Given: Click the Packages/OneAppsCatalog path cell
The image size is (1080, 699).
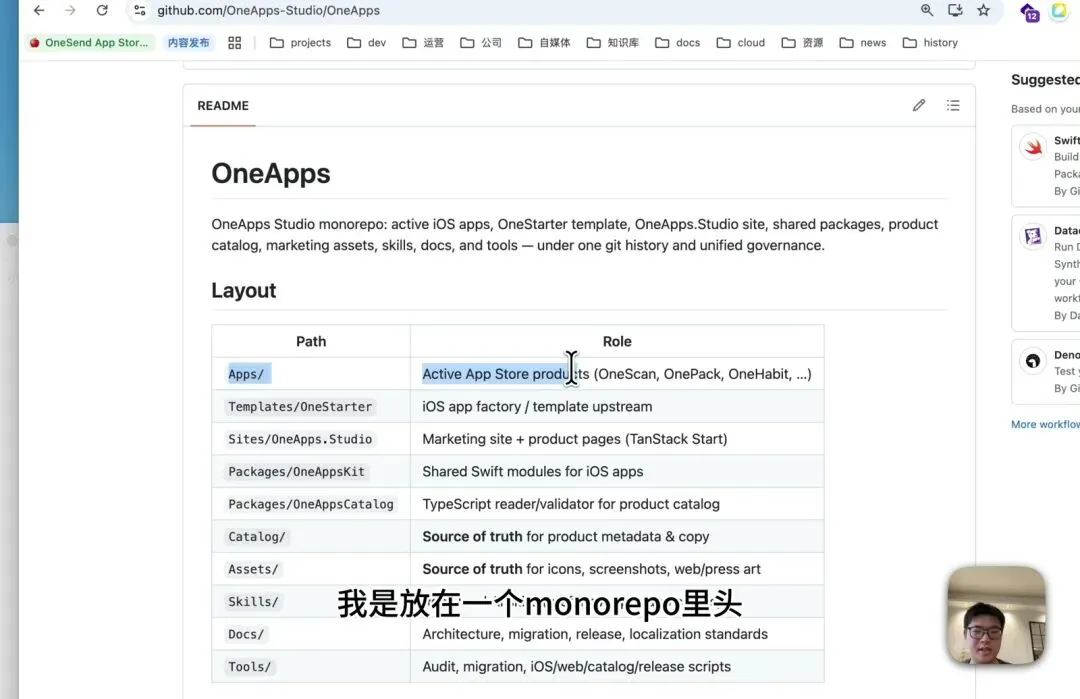Looking at the screenshot, I should click(x=311, y=504).
